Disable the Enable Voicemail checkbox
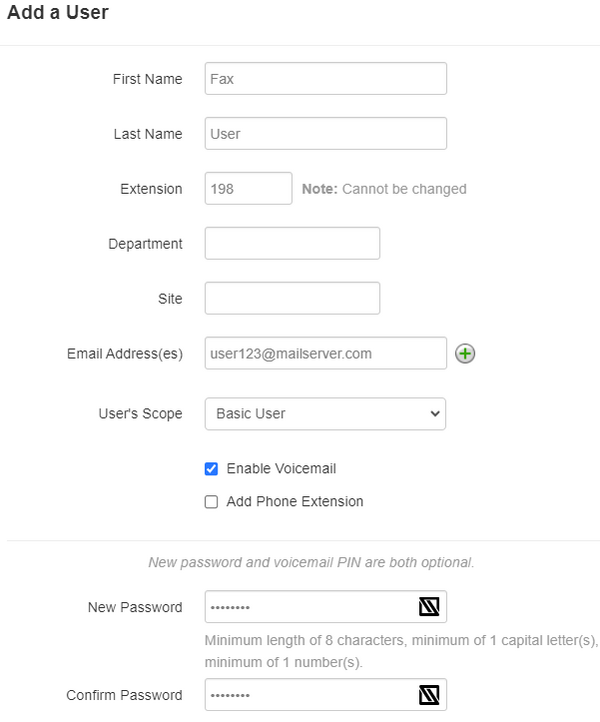This screenshot has width=600, height=722. [211, 468]
